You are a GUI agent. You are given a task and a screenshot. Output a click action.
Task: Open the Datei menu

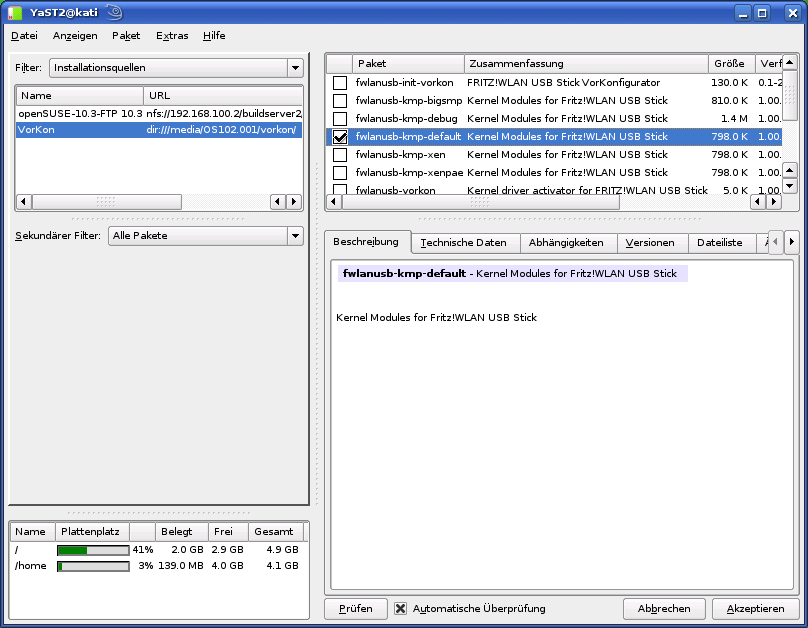24,36
